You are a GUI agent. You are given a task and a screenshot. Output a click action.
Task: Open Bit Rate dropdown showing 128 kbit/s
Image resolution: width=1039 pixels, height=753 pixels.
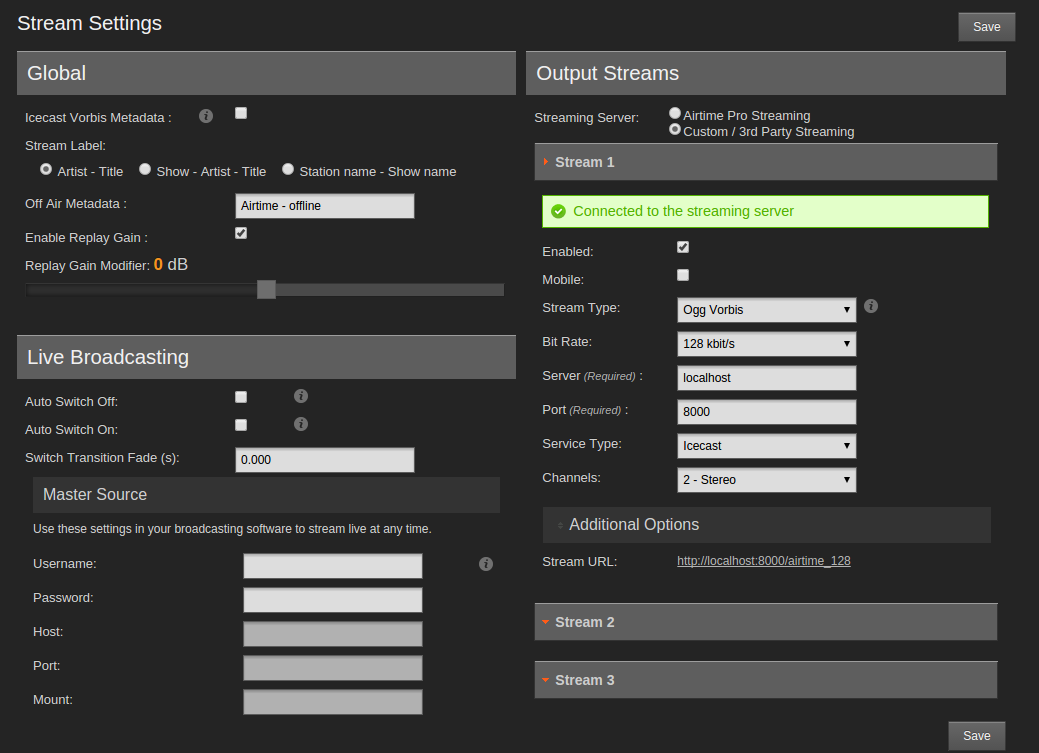tap(767, 344)
